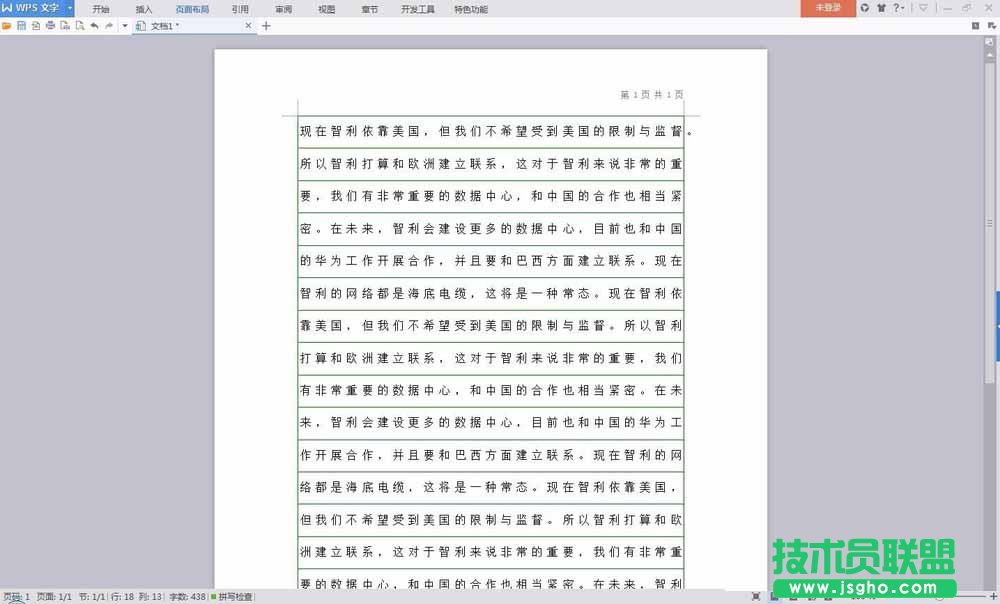Expand the quick access toolbar customization dropdown
1000x604 pixels.
click(x=124, y=26)
